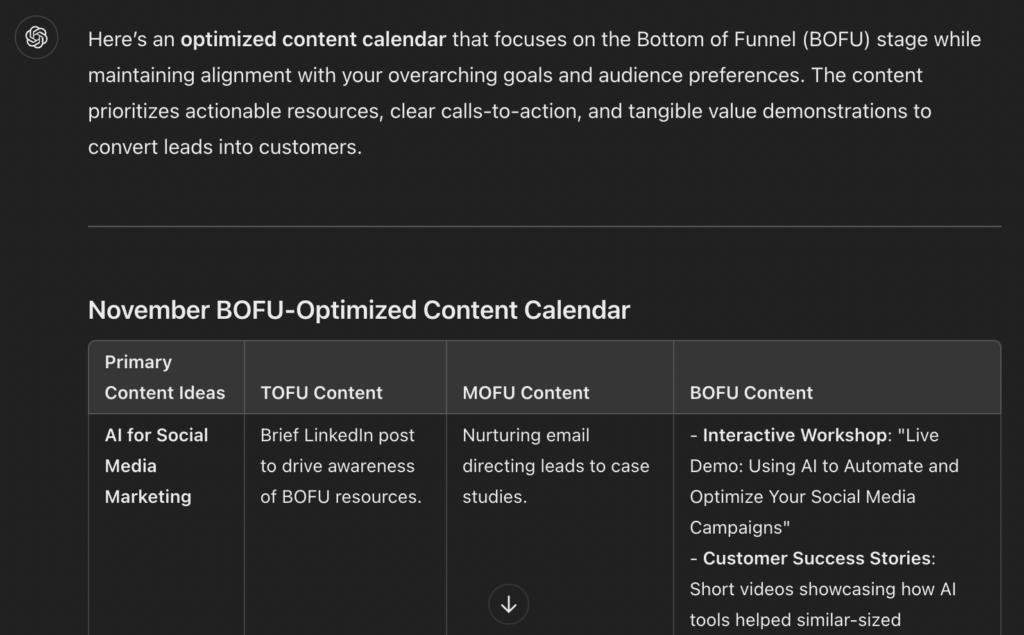
Task: Click the "MOFU Content" column header
Action: [x=526, y=393]
